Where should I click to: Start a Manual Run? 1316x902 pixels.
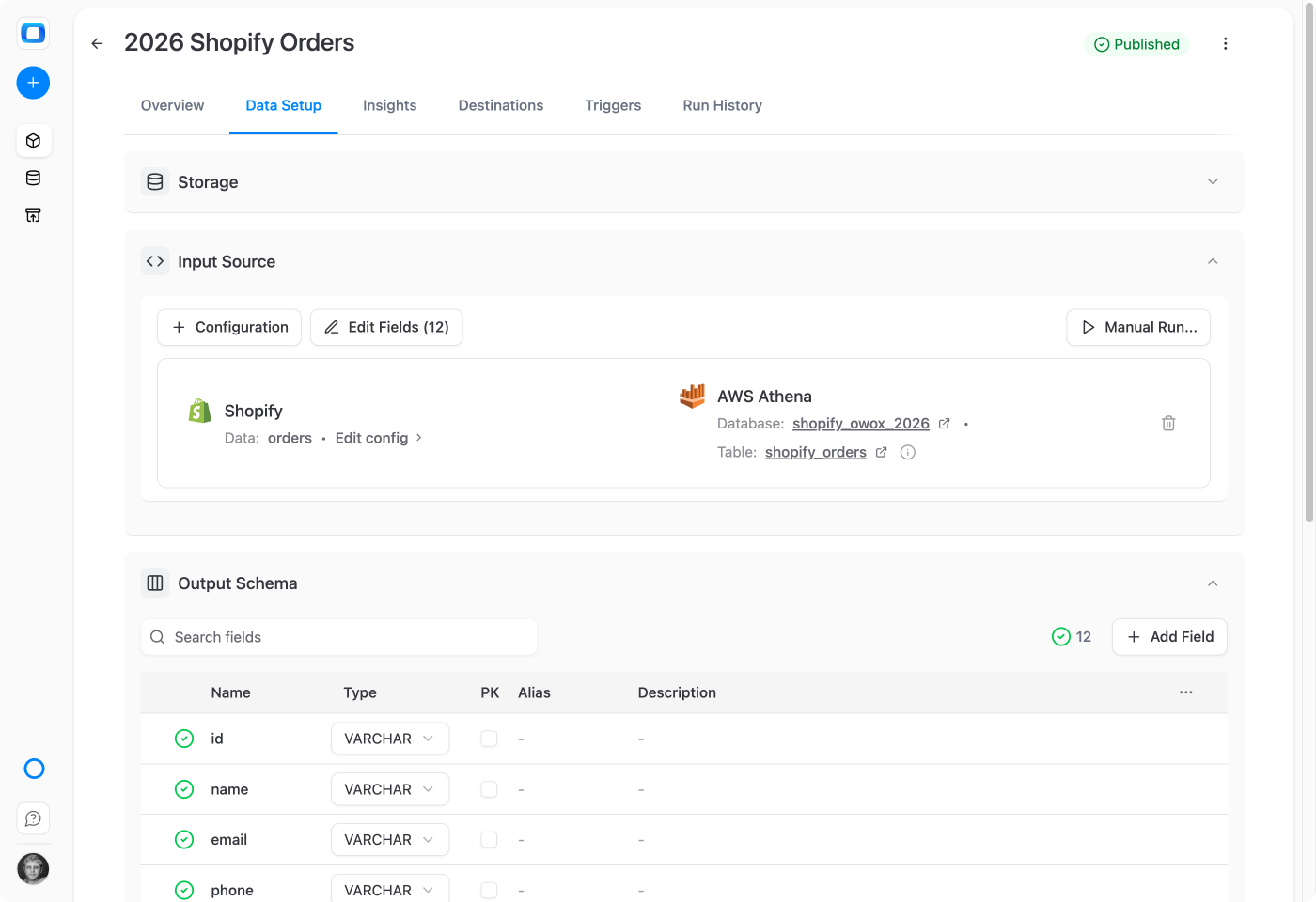coord(1138,327)
